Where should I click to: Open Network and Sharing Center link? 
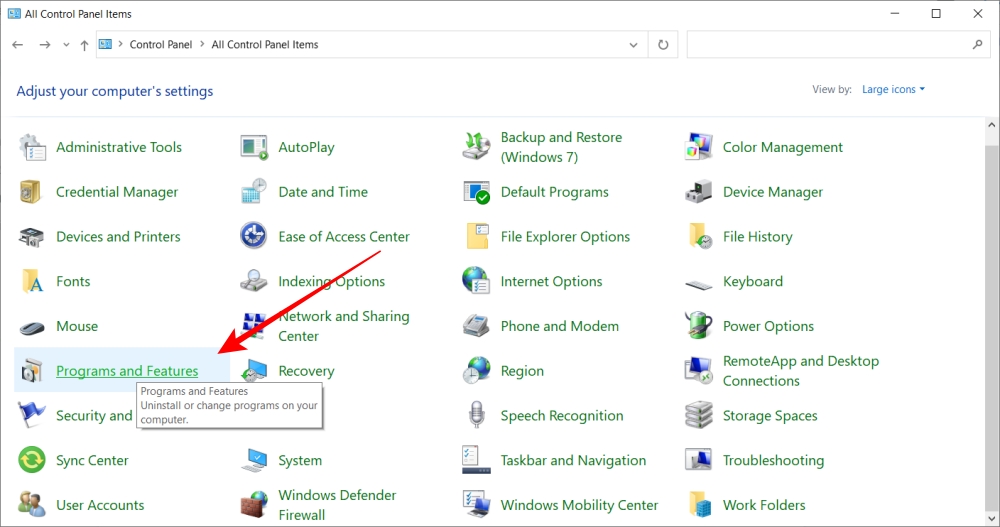point(344,326)
